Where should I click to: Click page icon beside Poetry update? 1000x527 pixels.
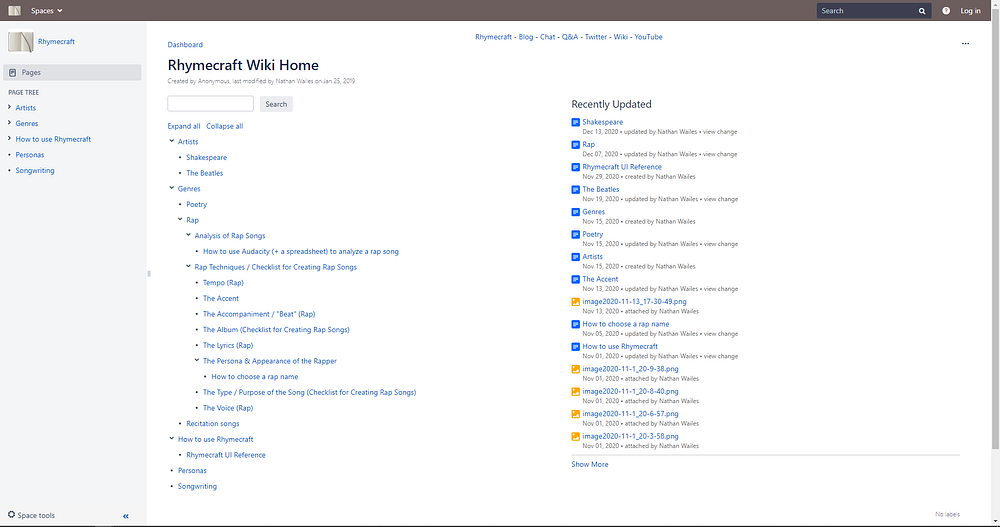click(575, 235)
